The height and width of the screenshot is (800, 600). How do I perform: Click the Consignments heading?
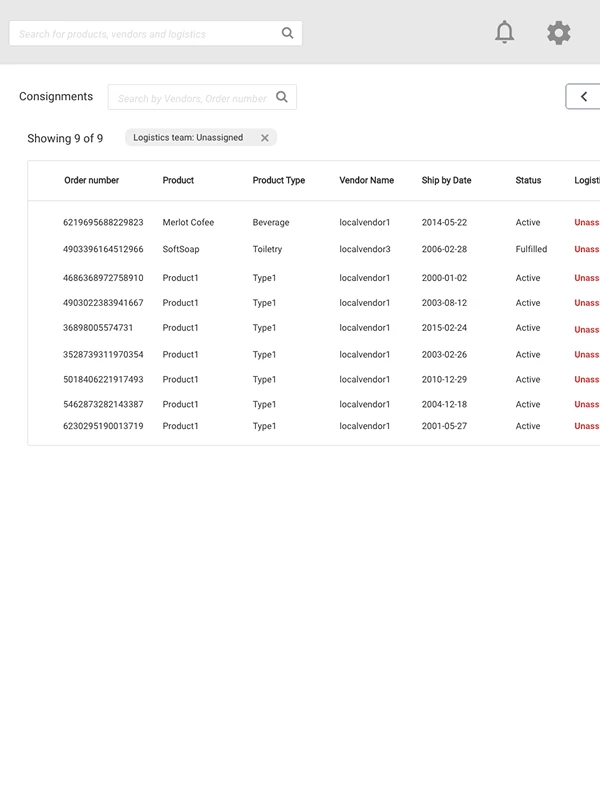click(56, 96)
